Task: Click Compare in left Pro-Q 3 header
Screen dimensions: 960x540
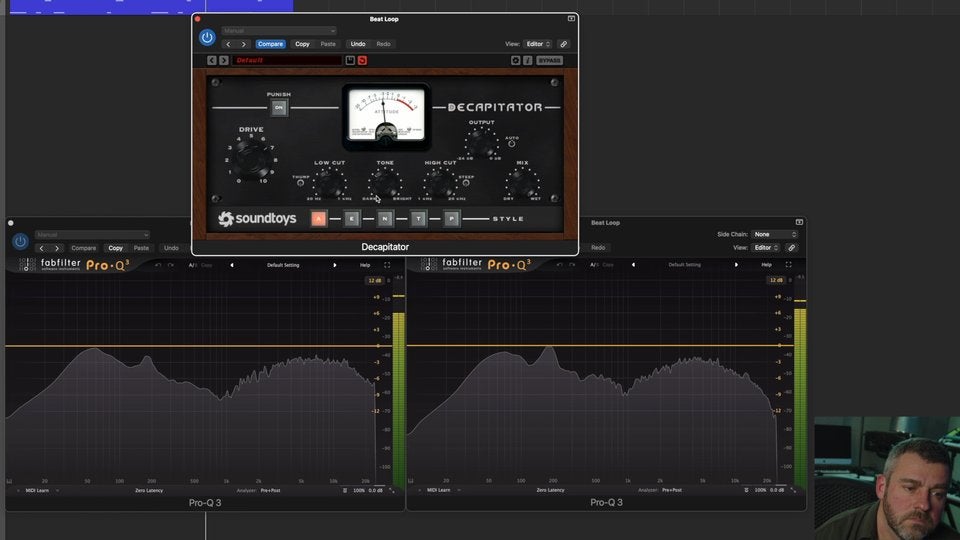Action: click(x=83, y=248)
